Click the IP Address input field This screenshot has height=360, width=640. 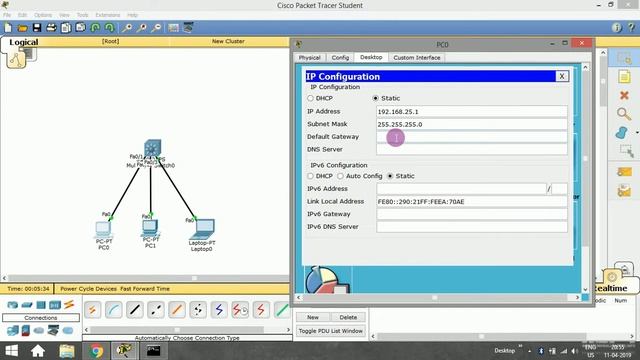tap(471, 111)
